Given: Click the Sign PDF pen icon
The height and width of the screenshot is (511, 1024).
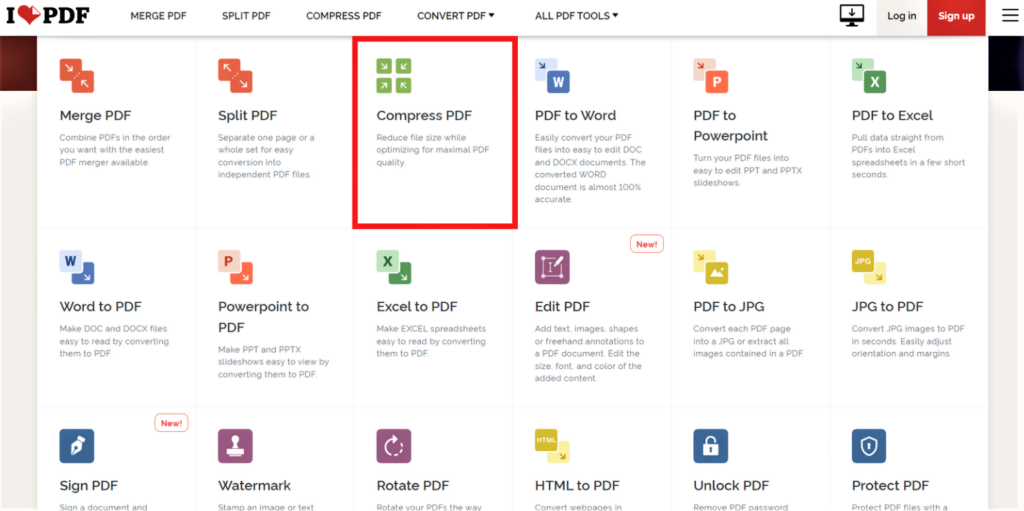Looking at the screenshot, I should click(x=77, y=446).
